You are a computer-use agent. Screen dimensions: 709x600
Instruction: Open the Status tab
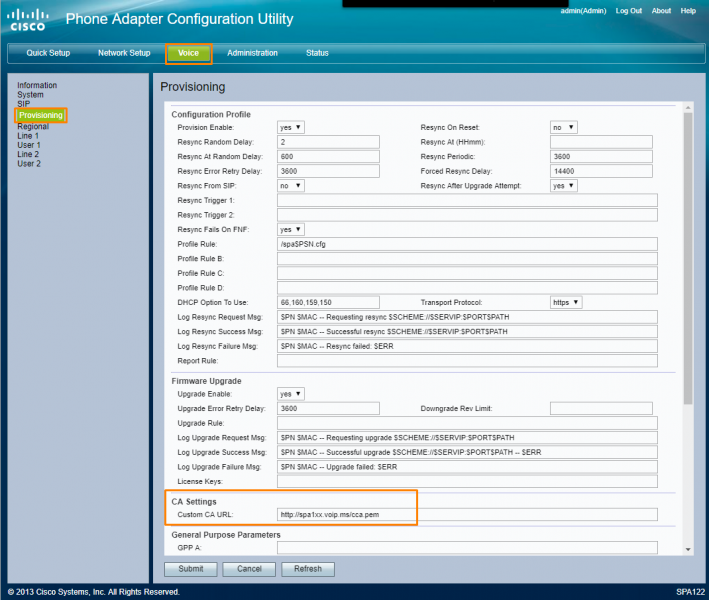[x=317, y=53]
